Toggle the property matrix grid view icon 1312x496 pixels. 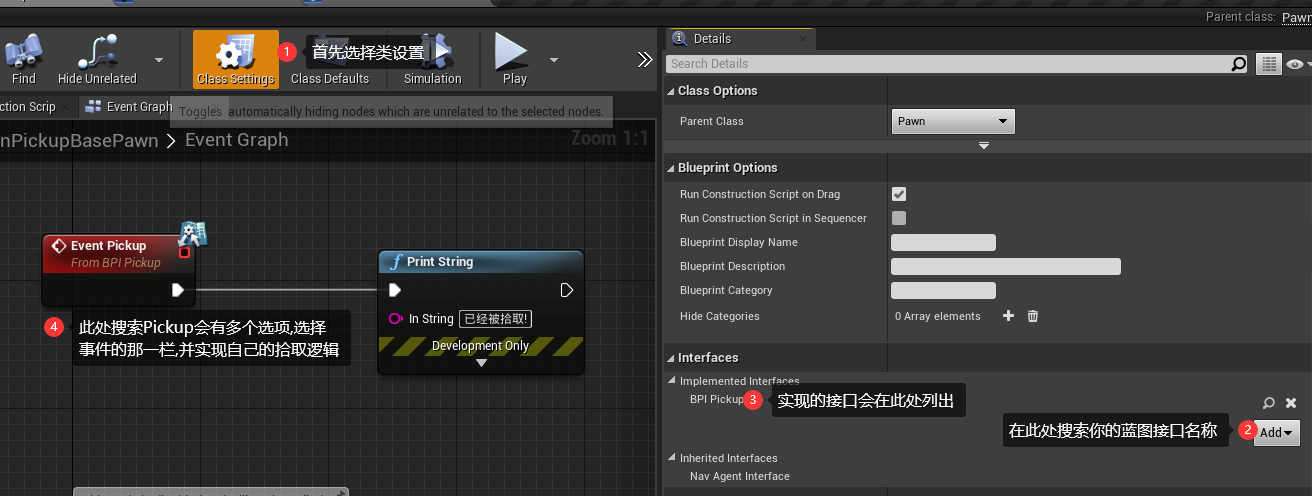tap(1269, 64)
